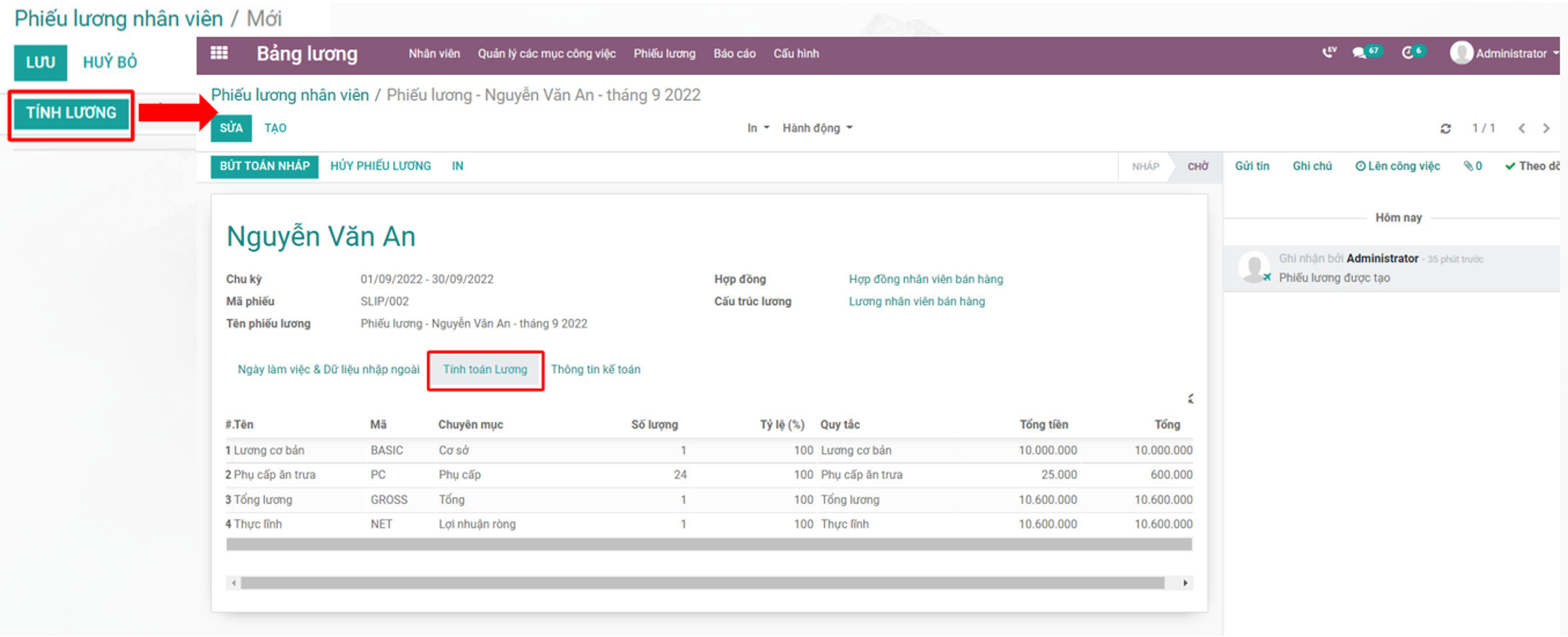The image size is (1568, 637).
Task: Sort by Mã column header
Action: click(378, 425)
